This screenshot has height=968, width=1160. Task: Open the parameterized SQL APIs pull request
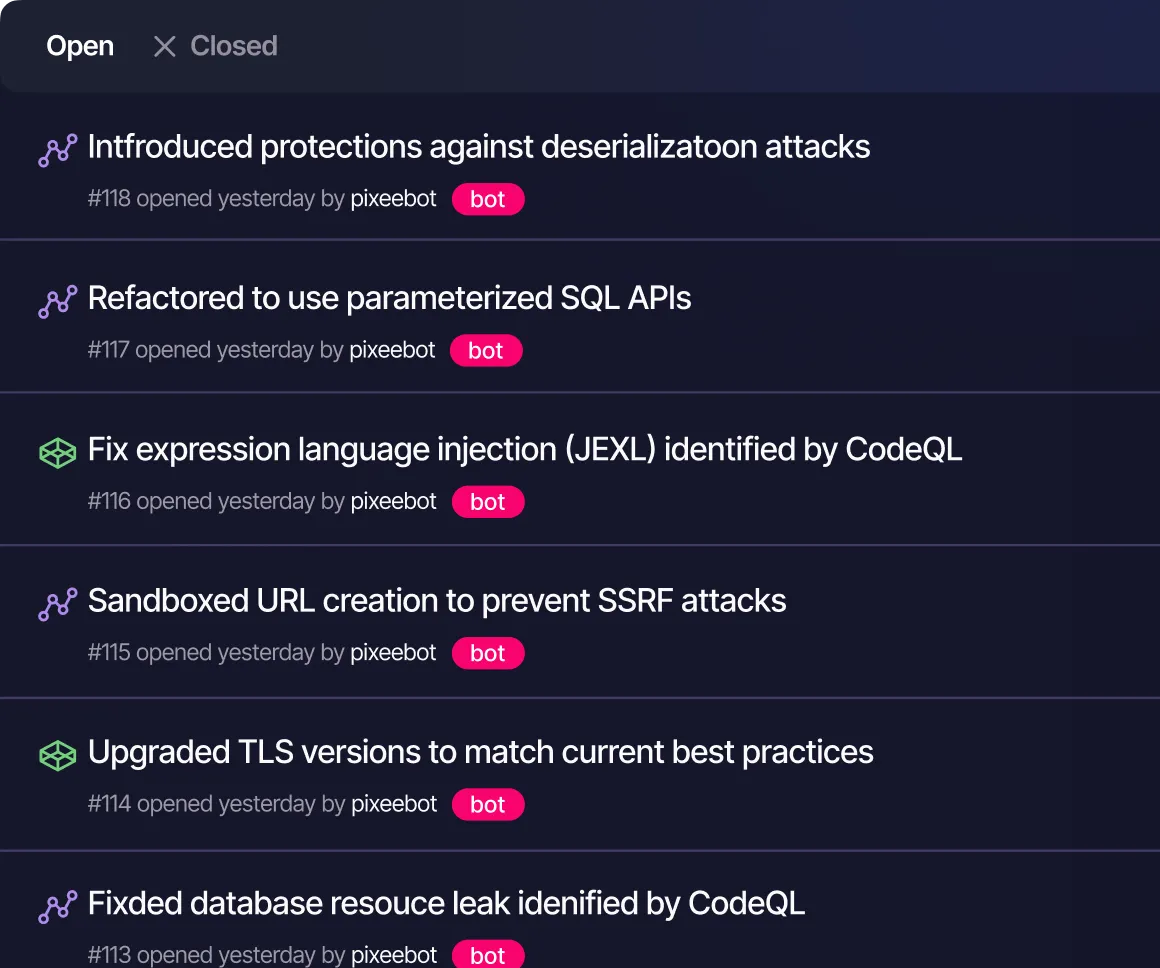390,297
